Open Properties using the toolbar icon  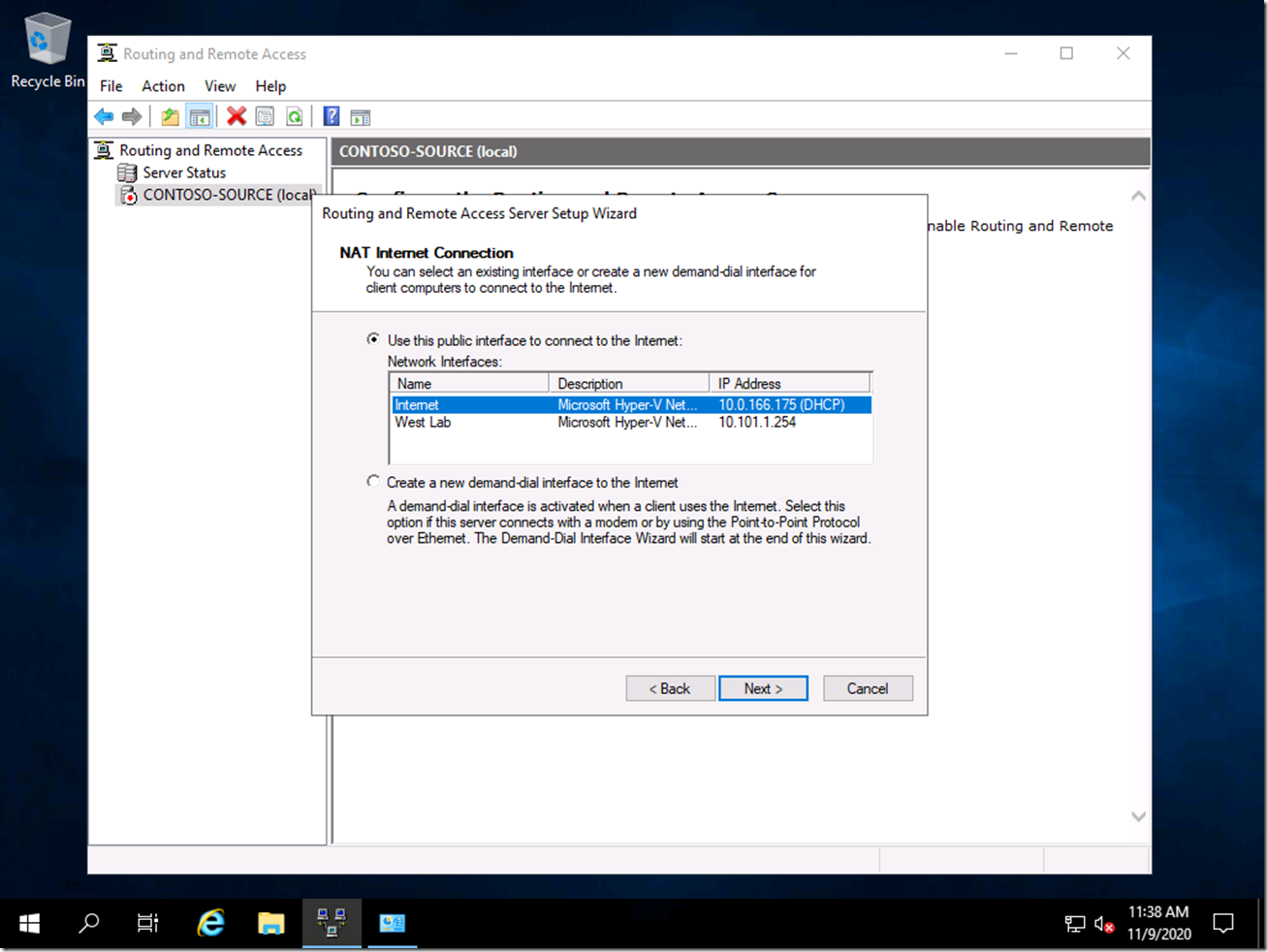tap(265, 117)
